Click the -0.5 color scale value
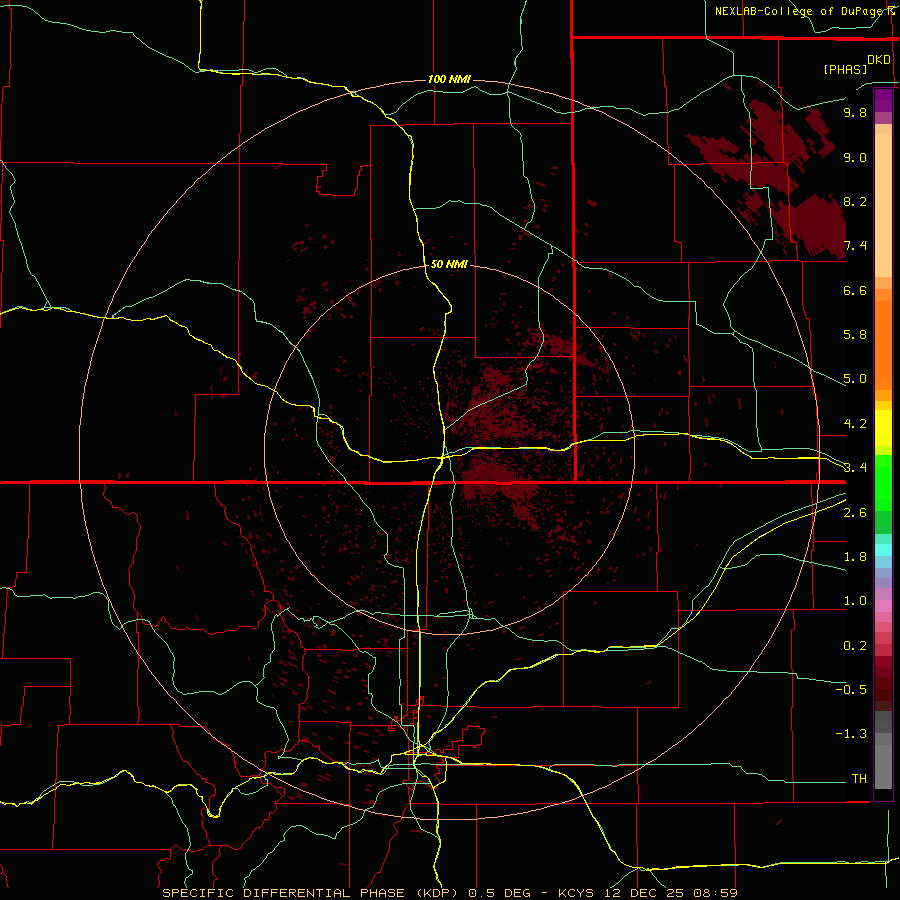This screenshot has height=900, width=900. pyautogui.click(x=851, y=689)
